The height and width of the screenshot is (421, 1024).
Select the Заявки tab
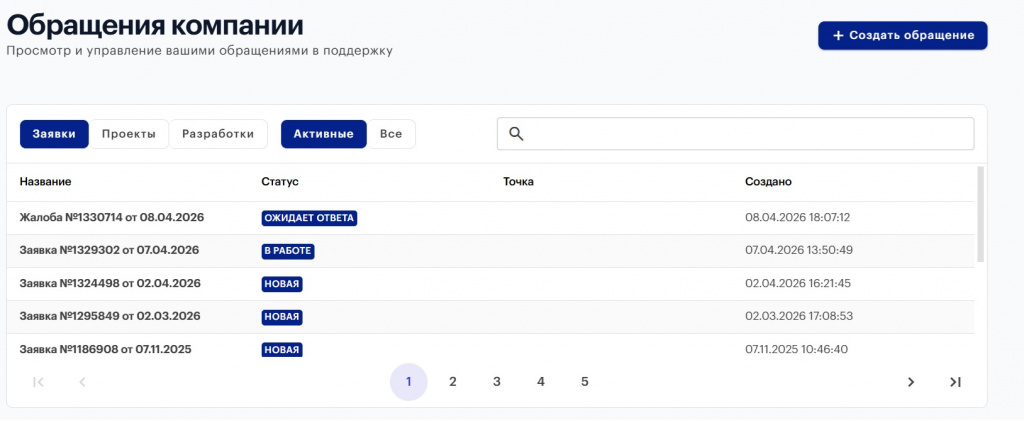click(54, 134)
